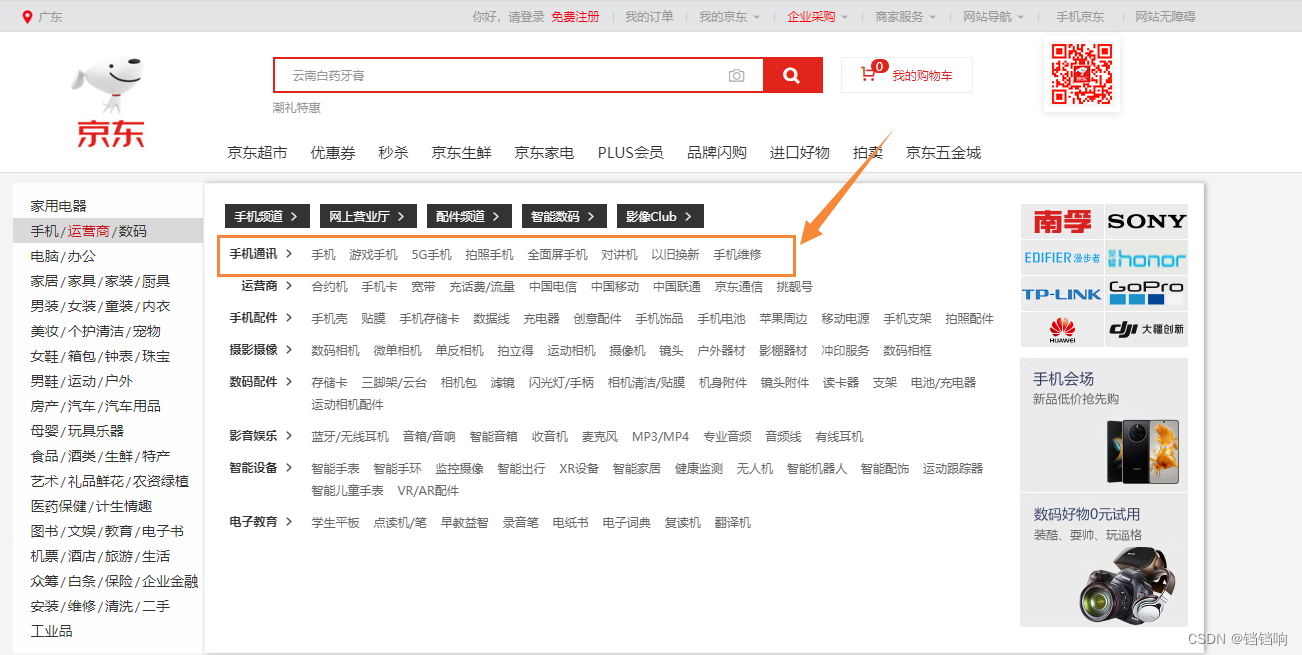Open the 秒杀 nav tab
Screen dimensions: 1302x655
coord(393,153)
